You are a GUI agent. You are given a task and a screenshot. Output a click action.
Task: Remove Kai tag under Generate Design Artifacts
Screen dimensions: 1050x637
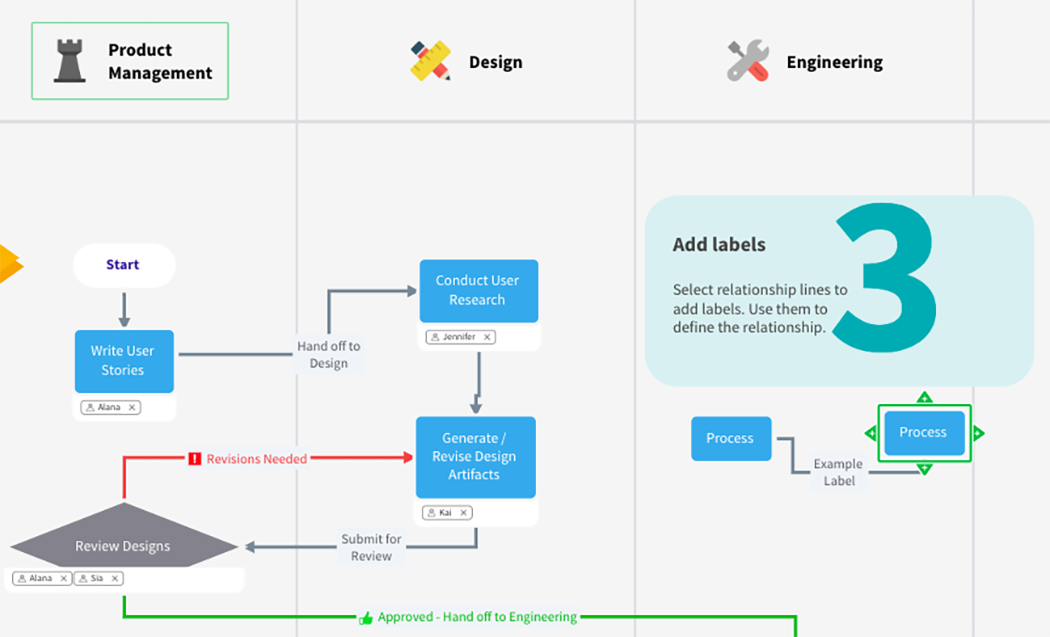coord(463,512)
